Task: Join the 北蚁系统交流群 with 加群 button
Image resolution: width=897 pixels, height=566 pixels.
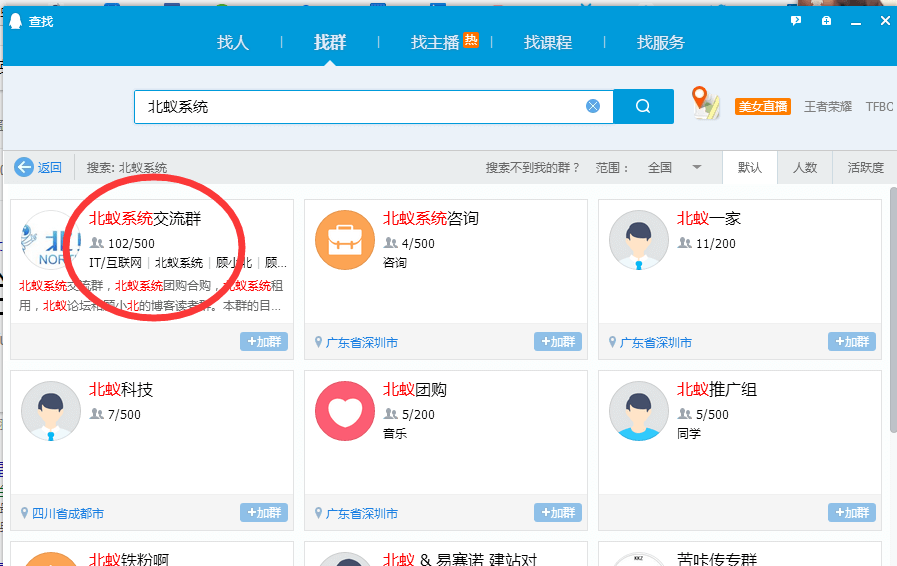Action: [x=263, y=342]
